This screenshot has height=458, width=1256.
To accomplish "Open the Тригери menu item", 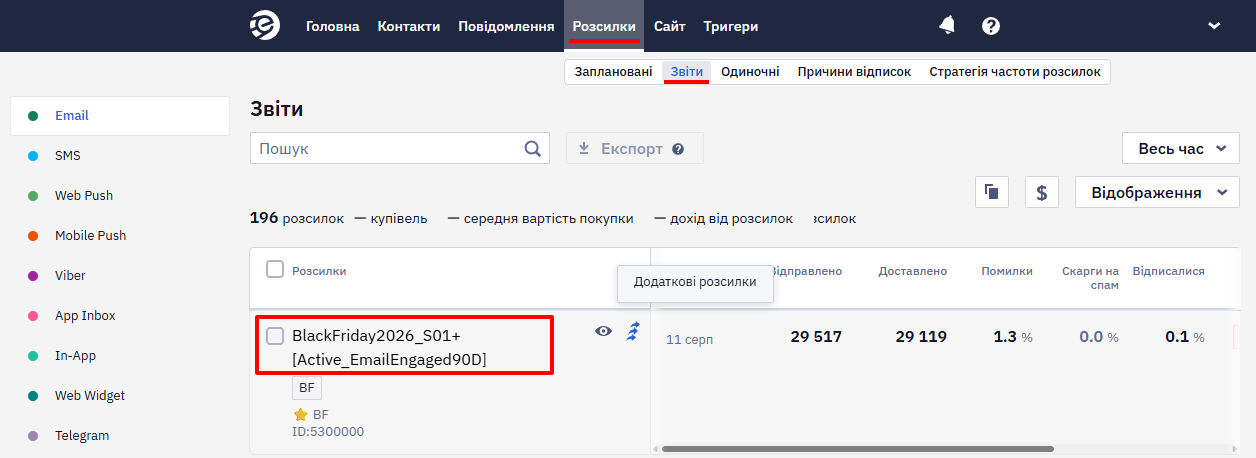I will tap(730, 27).
